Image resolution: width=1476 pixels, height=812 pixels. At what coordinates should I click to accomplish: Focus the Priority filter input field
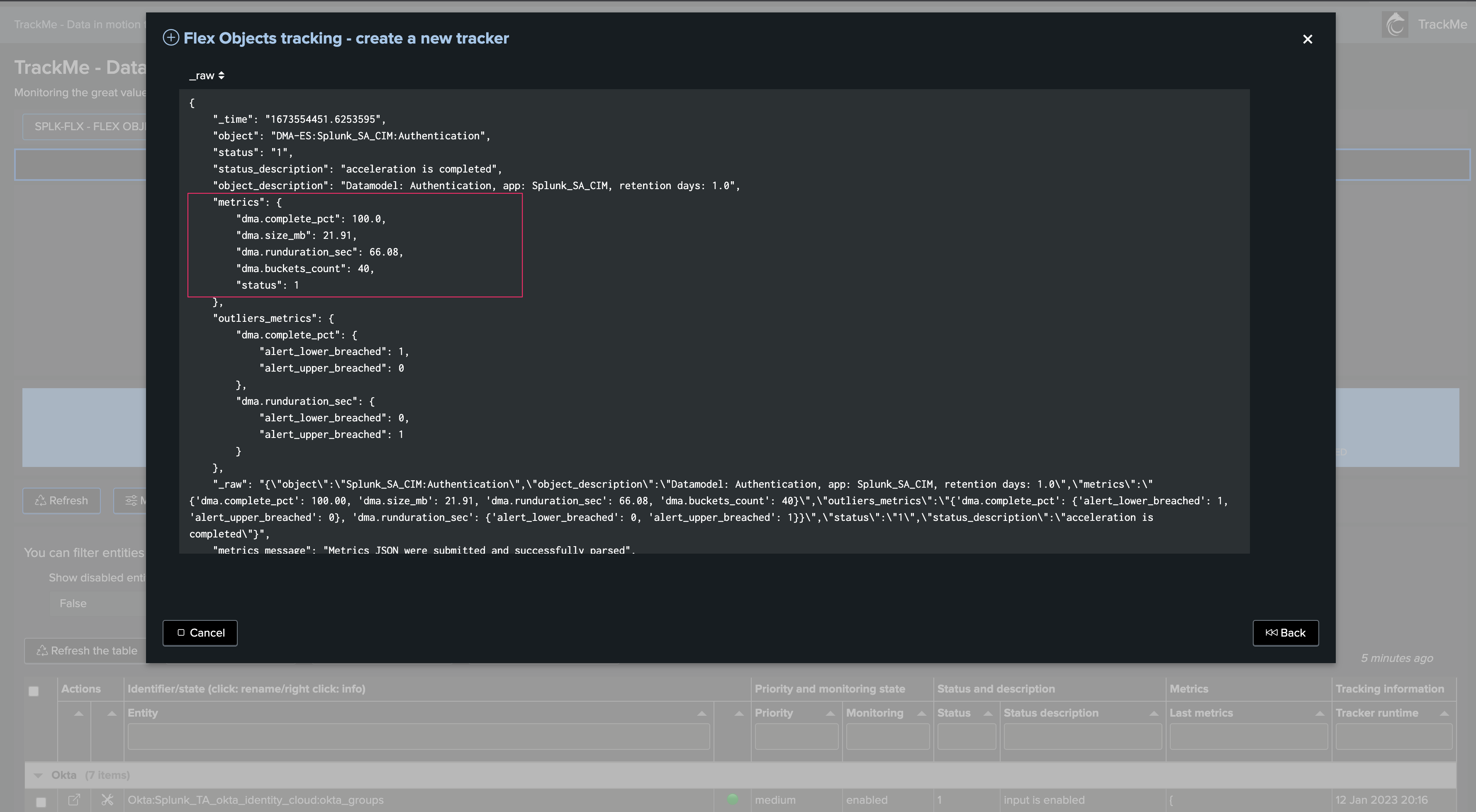point(796,737)
